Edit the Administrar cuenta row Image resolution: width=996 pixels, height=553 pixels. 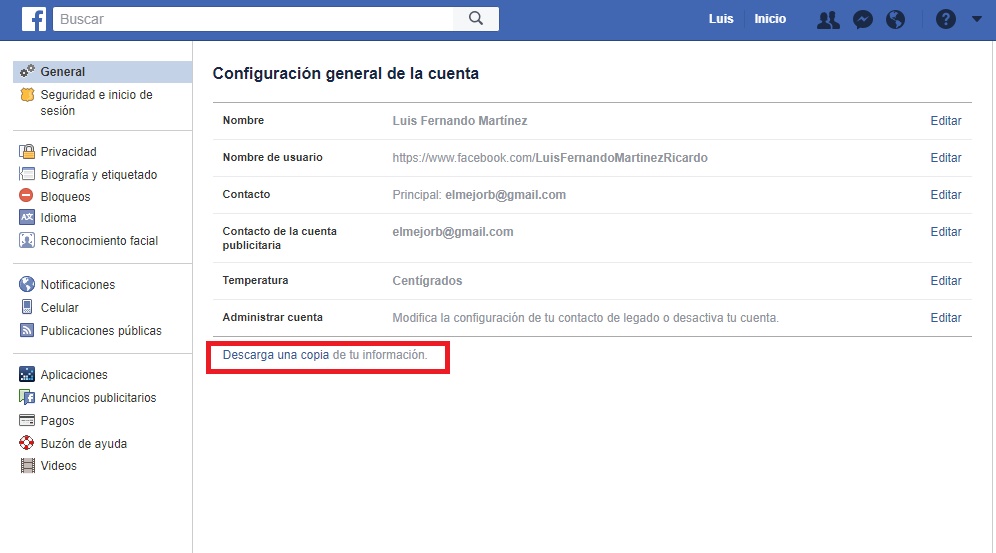(x=945, y=318)
